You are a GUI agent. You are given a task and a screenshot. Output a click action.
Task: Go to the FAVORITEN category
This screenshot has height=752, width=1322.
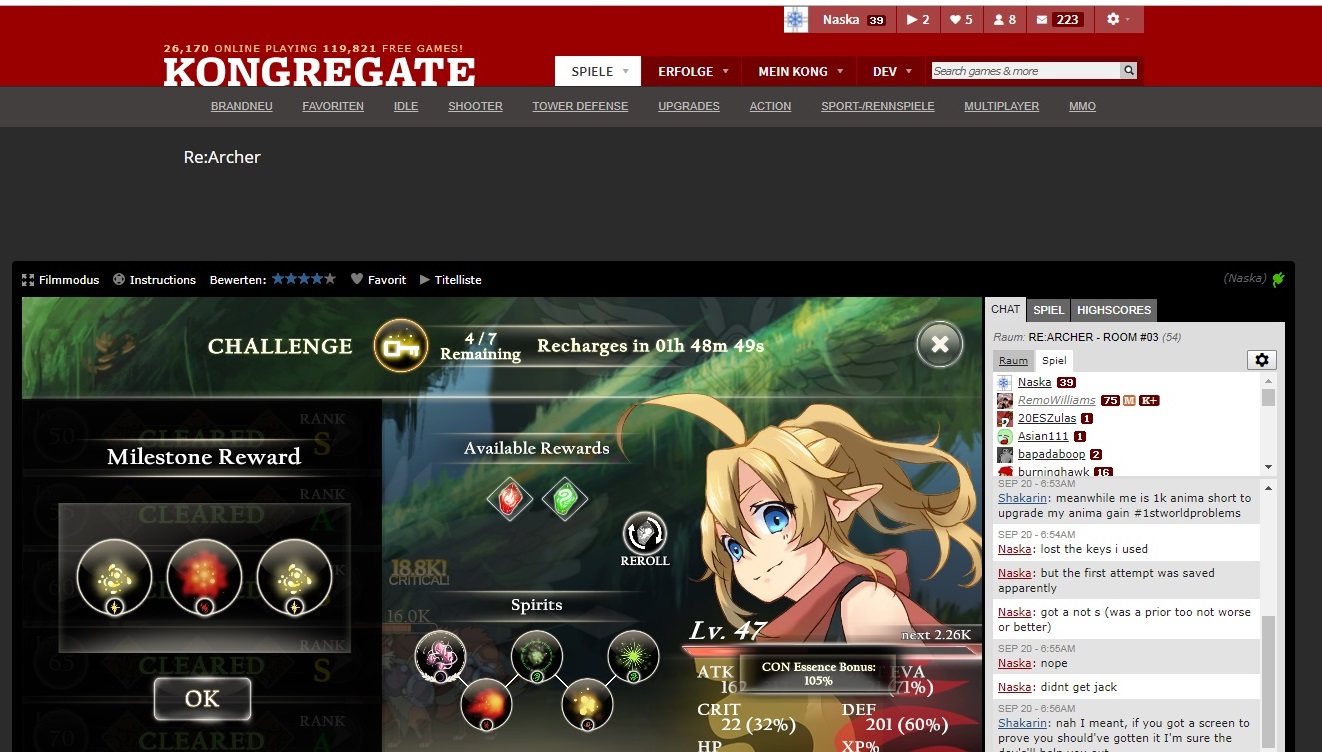[333, 106]
